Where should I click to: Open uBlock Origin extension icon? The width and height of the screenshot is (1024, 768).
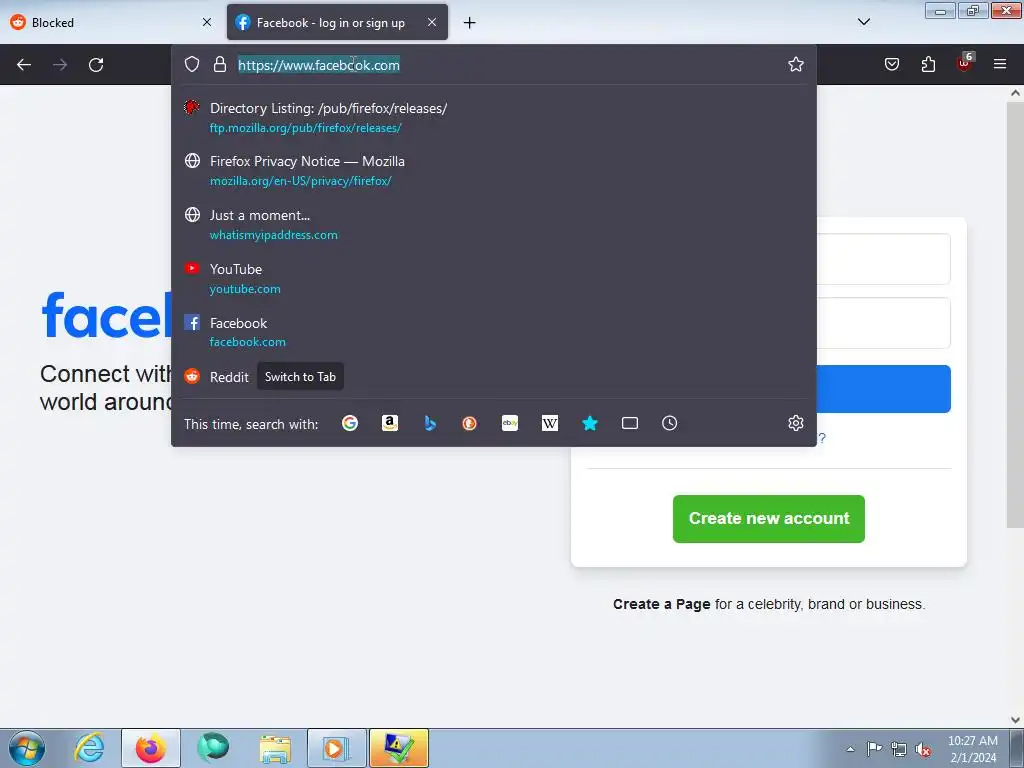[x=965, y=63]
